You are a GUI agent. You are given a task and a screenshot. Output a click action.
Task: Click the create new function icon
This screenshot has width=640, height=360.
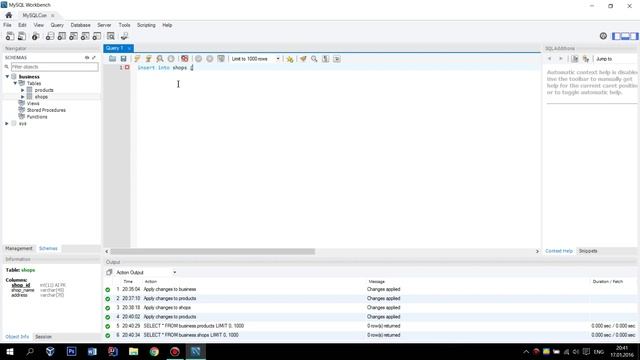click(97, 36)
